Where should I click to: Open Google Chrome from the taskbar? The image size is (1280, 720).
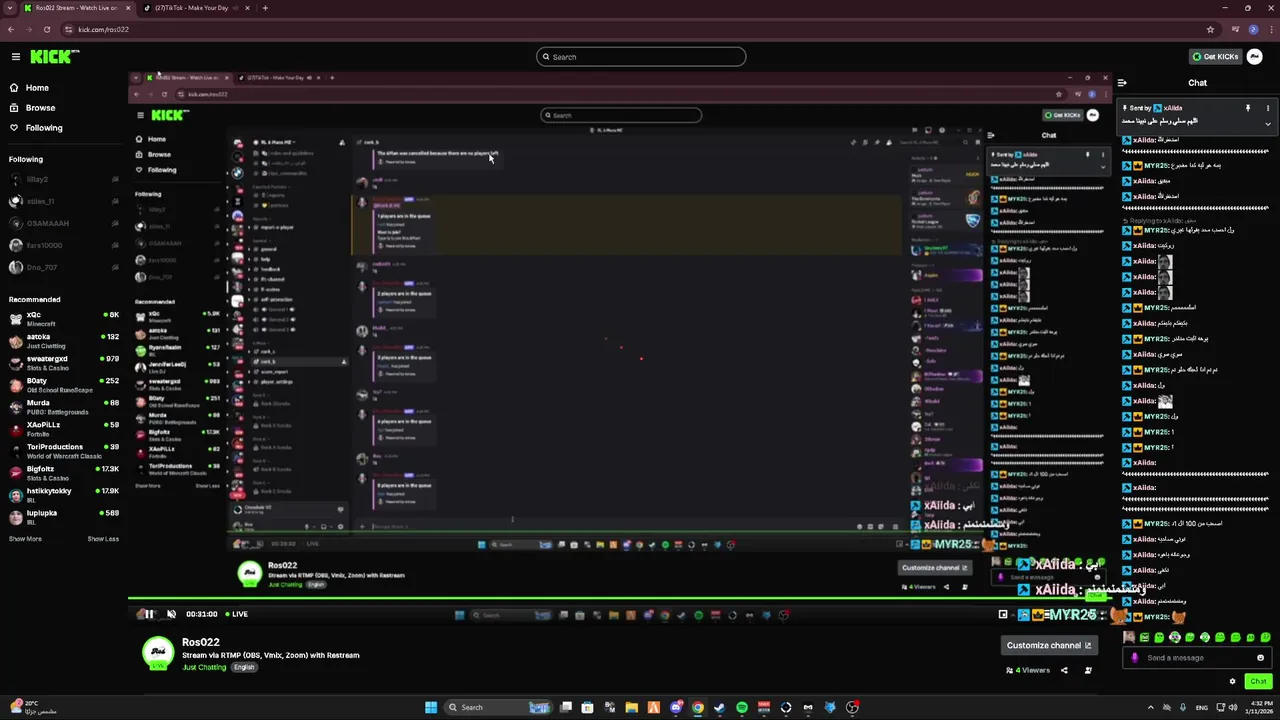(x=698, y=707)
